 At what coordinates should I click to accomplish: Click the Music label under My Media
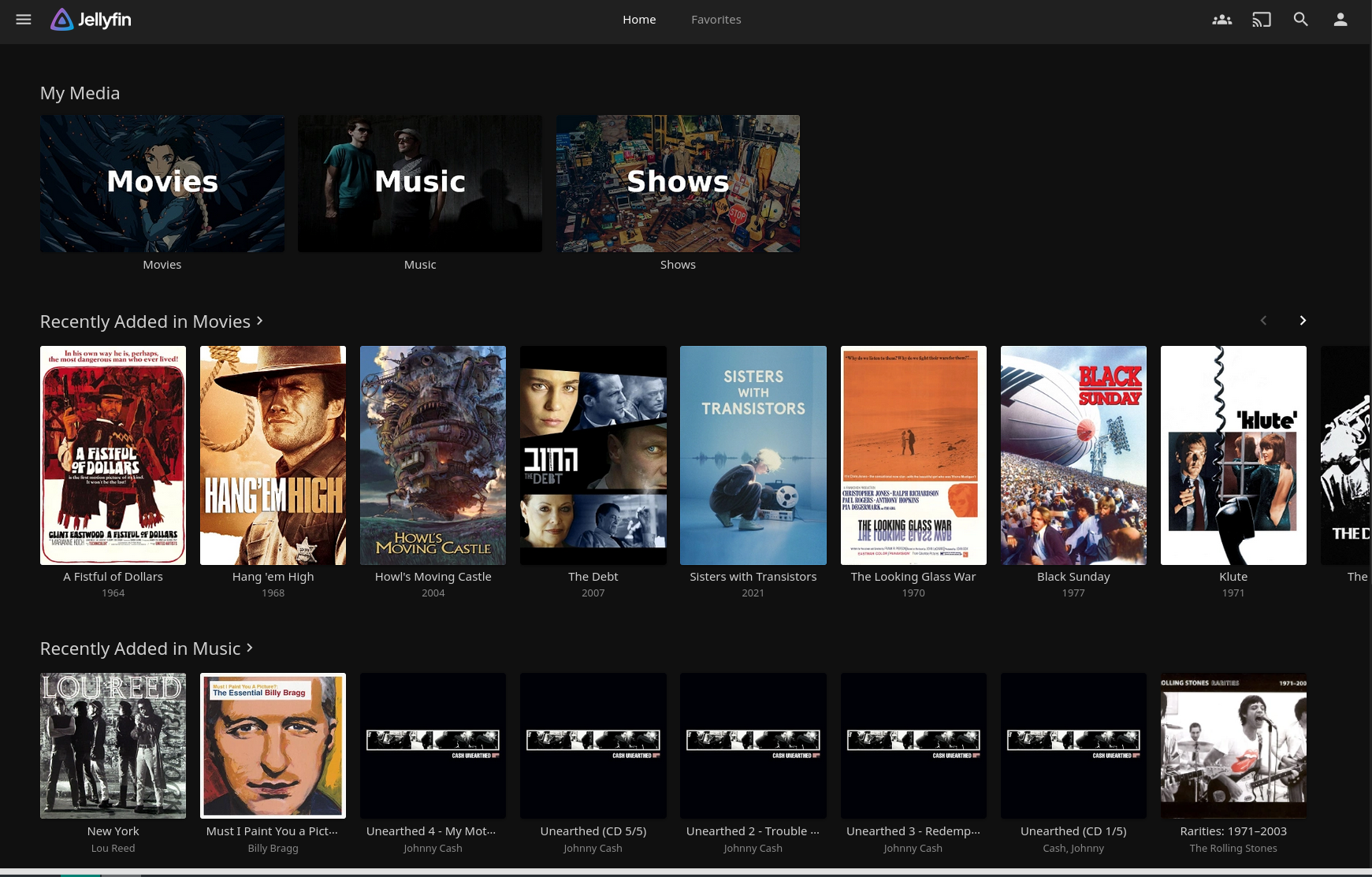(420, 265)
